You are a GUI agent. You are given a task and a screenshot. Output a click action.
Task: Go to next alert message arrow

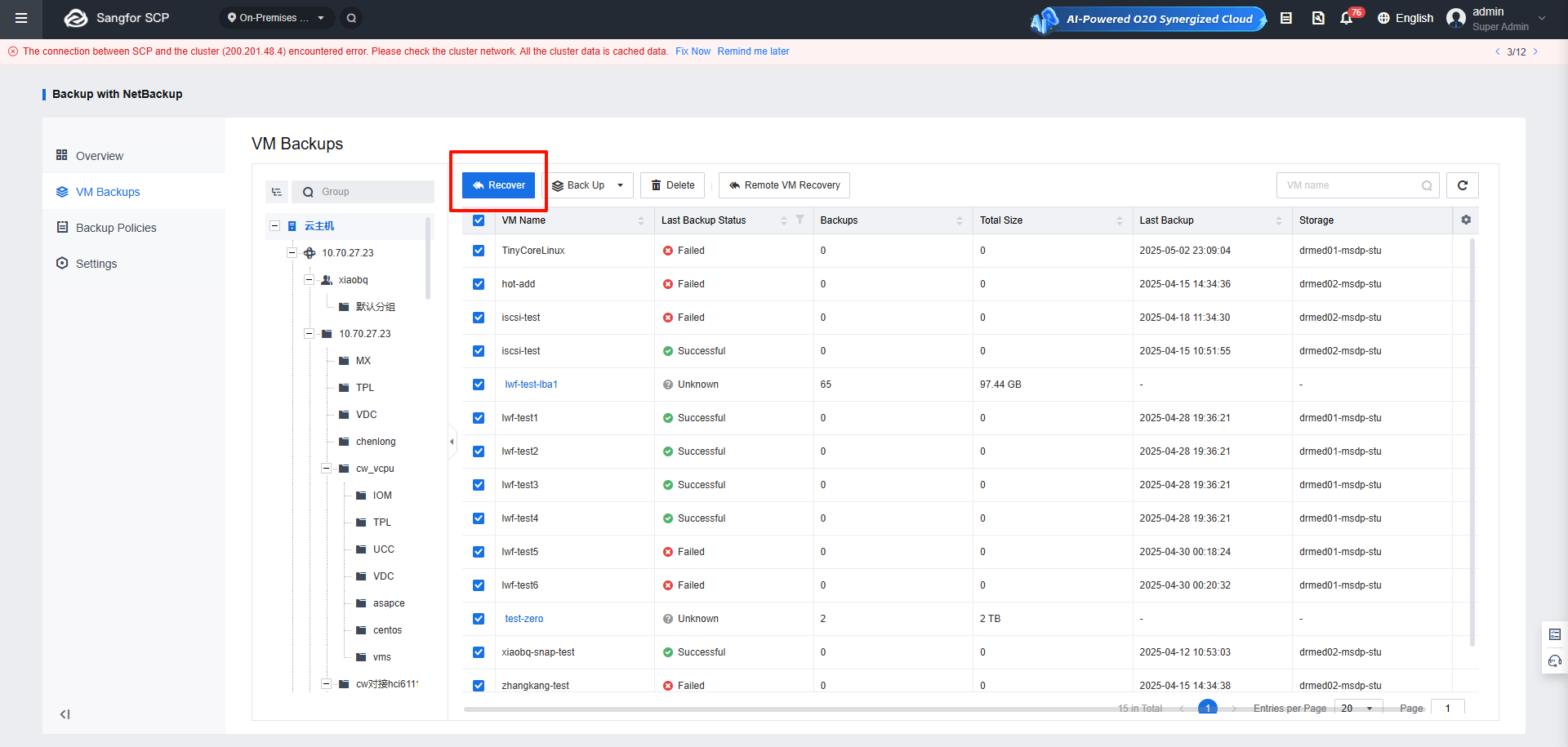click(1535, 51)
